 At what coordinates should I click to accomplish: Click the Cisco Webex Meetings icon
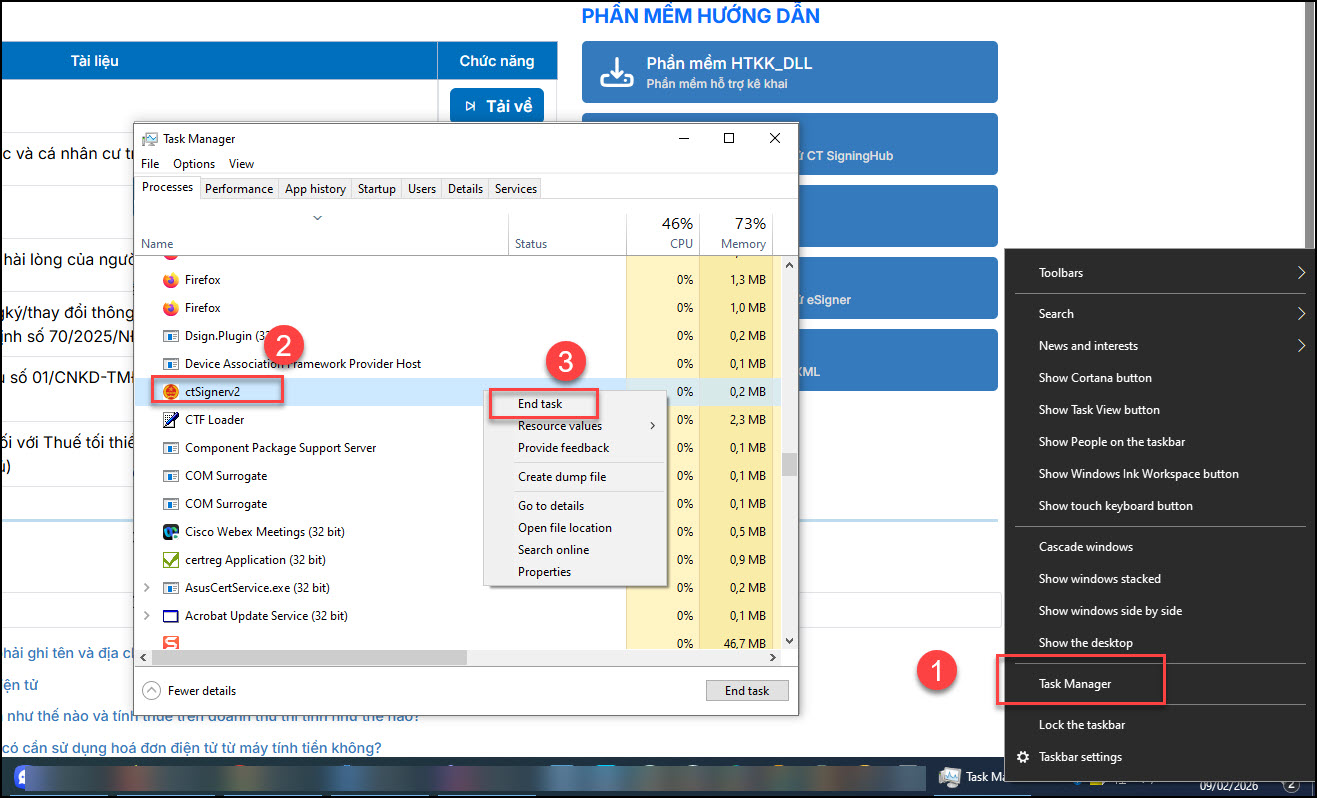[x=170, y=532]
